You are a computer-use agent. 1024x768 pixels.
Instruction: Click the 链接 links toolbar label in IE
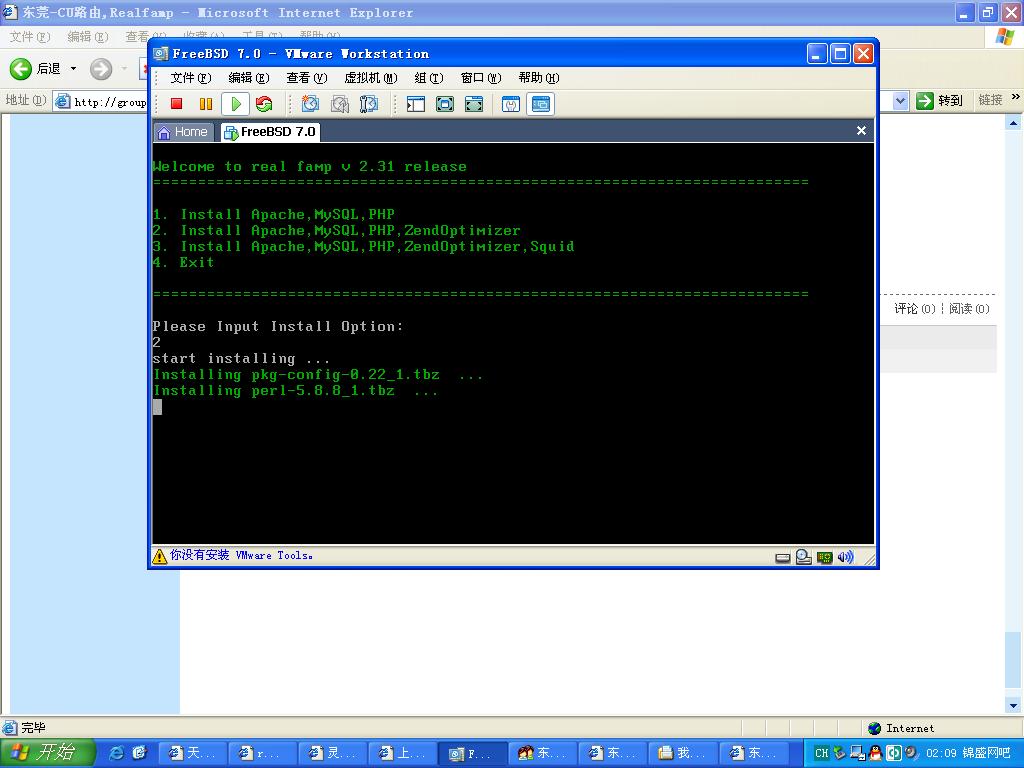click(990, 100)
